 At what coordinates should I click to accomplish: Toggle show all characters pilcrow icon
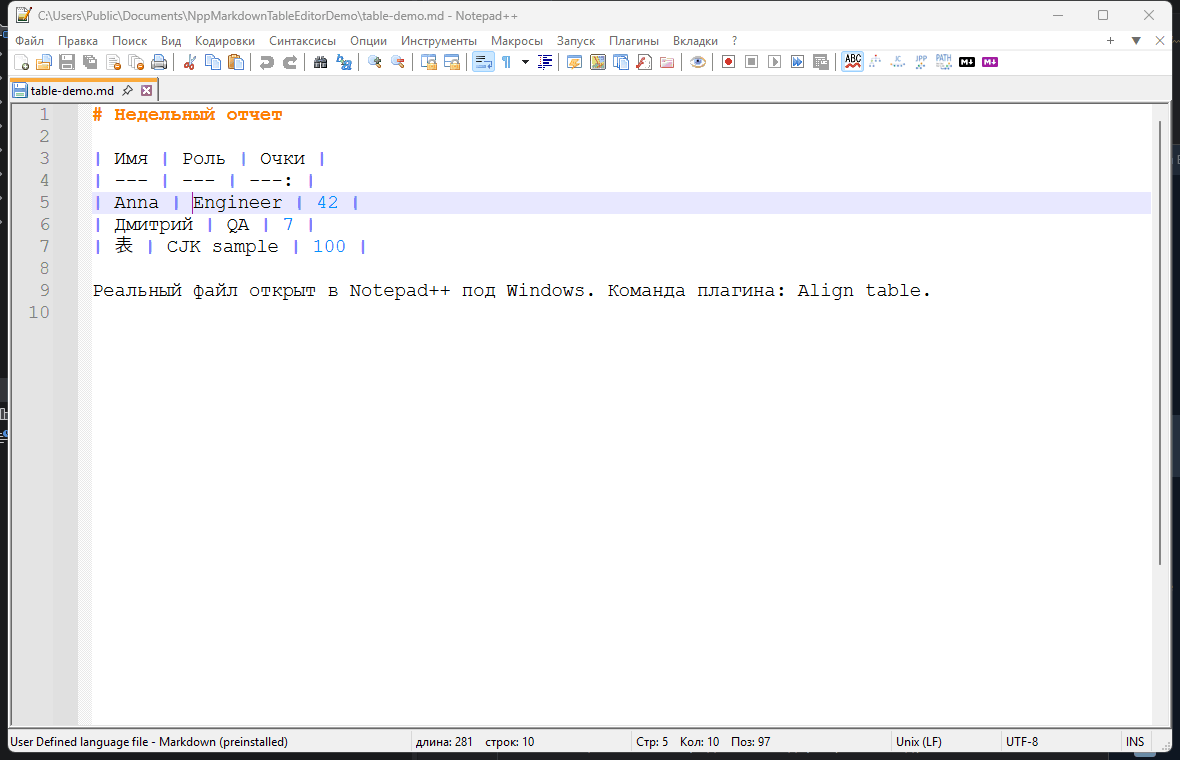[506, 62]
